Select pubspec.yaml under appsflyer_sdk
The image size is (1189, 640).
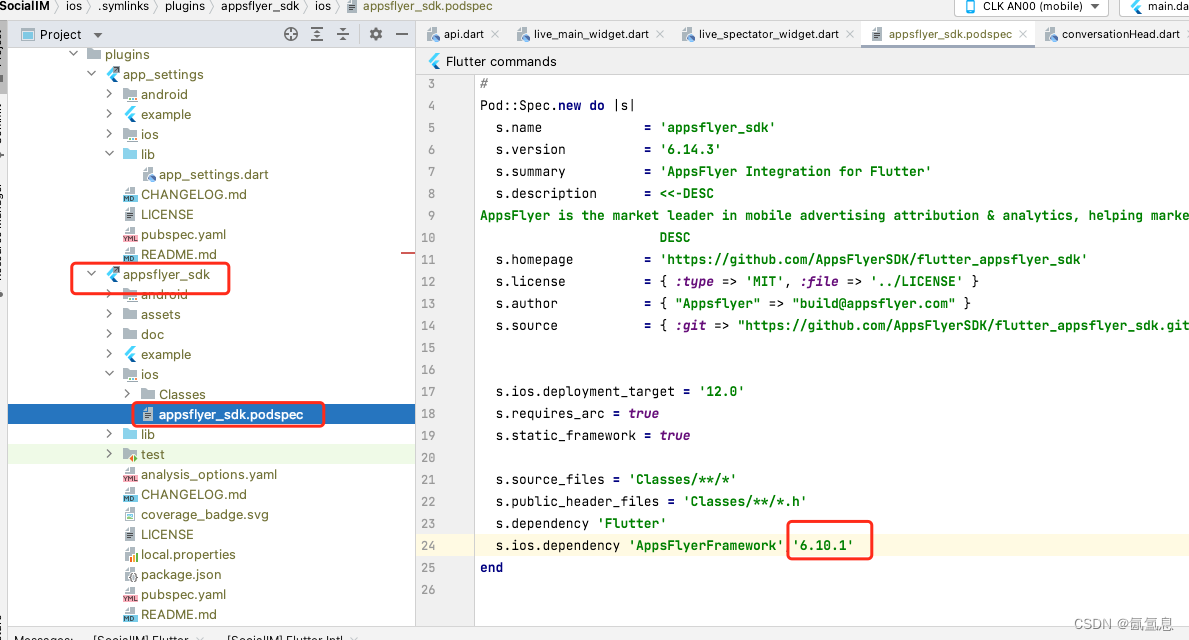click(184, 595)
